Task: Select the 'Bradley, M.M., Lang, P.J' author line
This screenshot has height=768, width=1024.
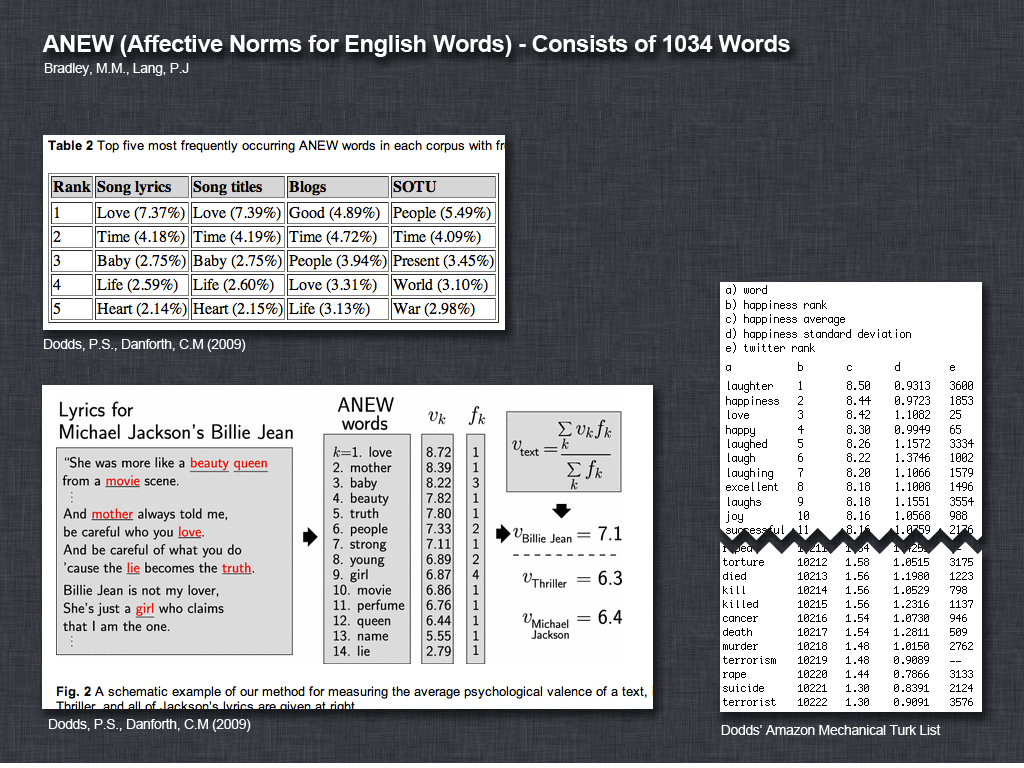Action: click(x=117, y=69)
